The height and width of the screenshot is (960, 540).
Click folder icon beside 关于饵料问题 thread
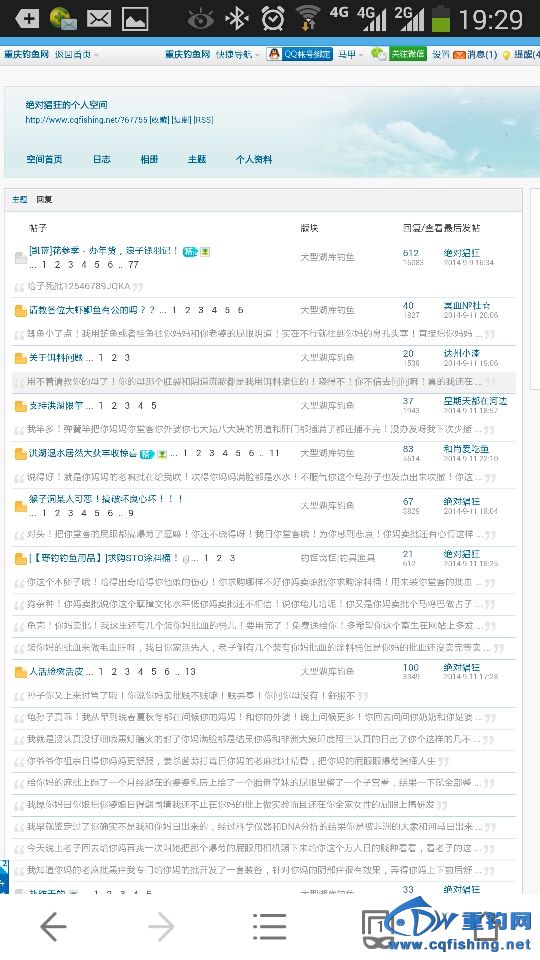pos(21,358)
